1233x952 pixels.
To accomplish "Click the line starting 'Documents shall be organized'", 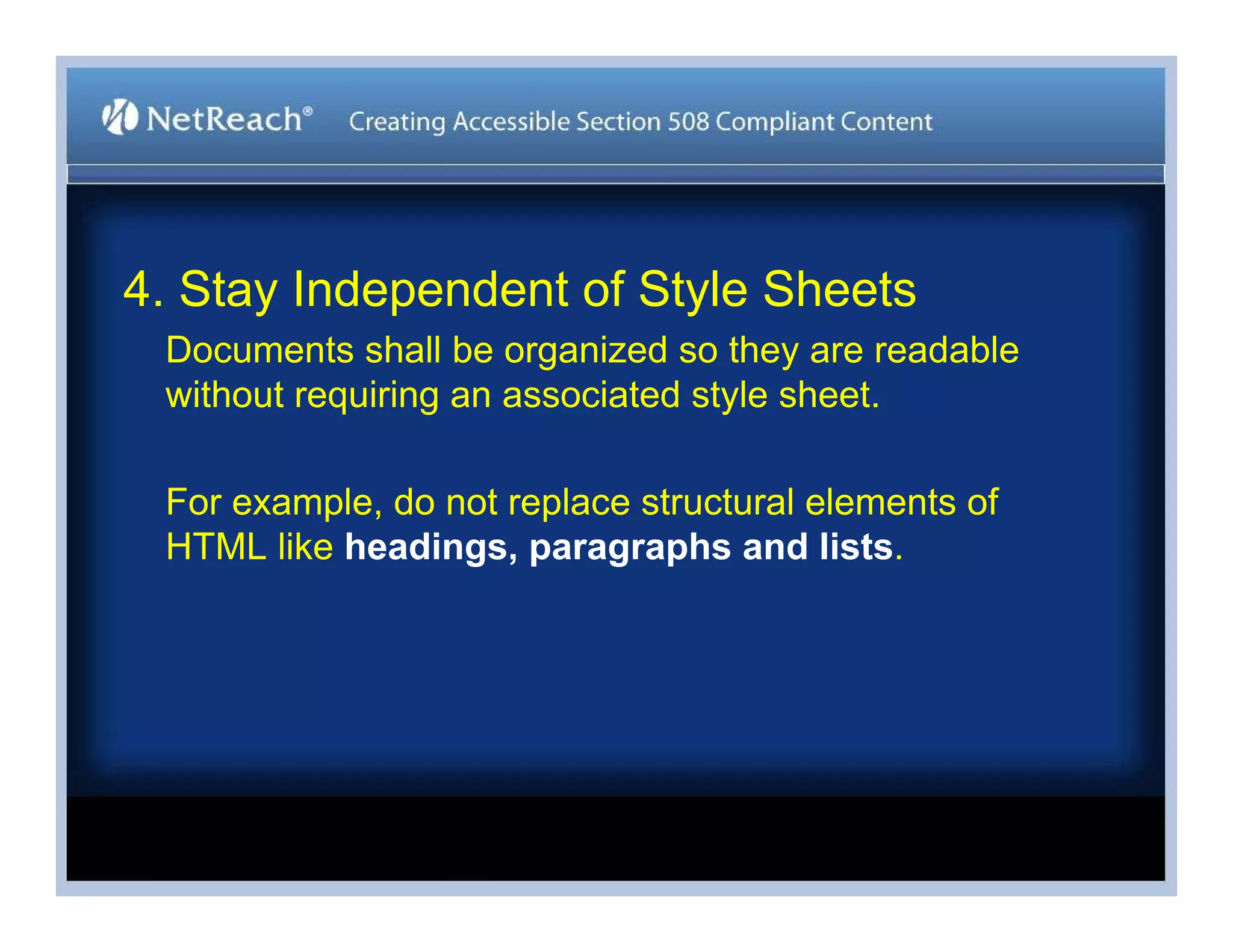I will 591,350.
